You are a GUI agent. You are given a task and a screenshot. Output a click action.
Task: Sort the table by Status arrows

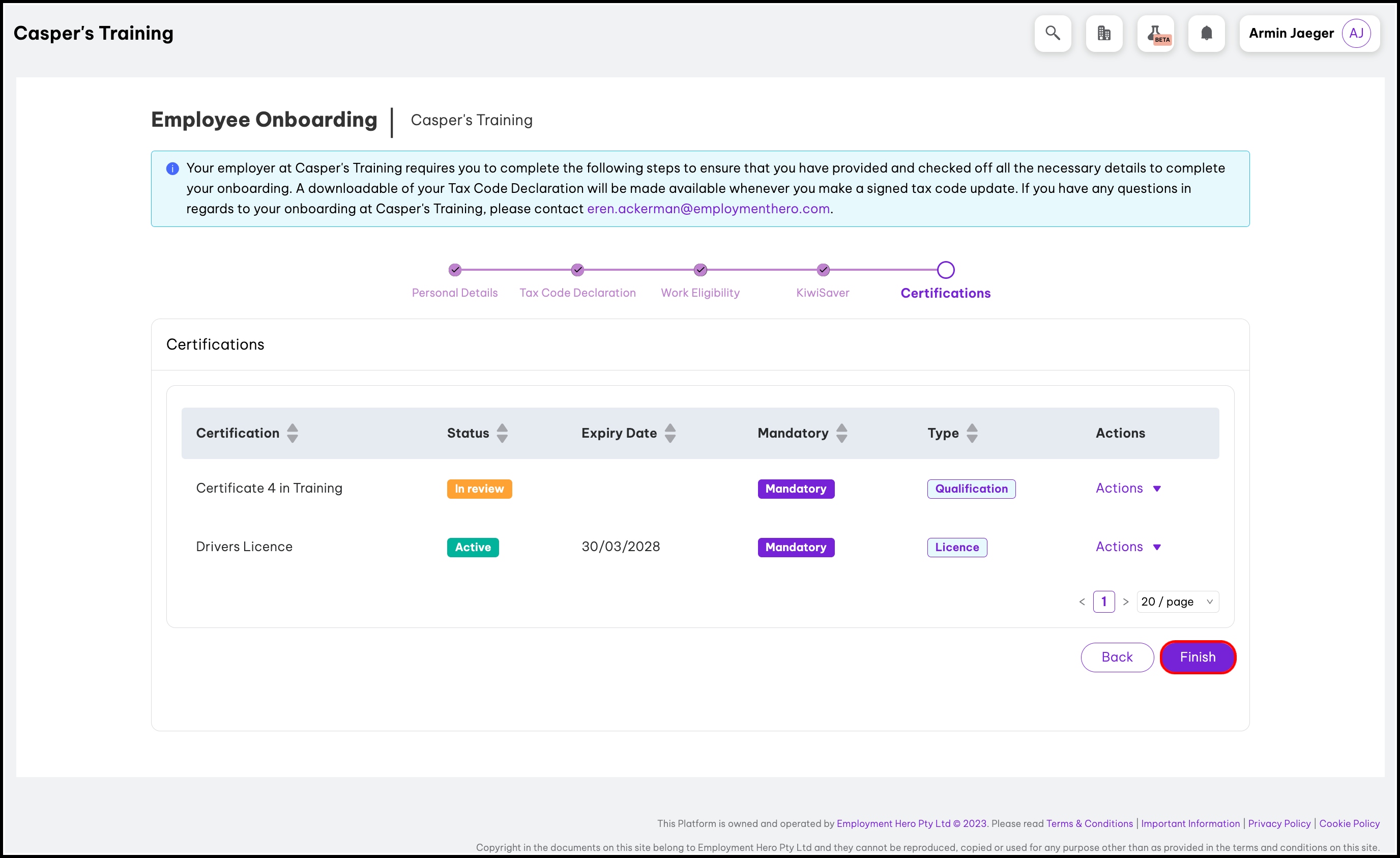502,433
